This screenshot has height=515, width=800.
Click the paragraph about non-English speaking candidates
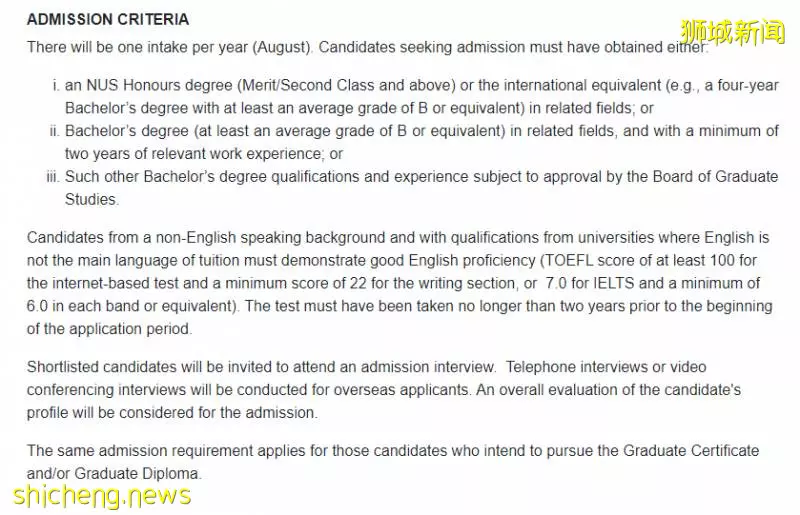(x=399, y=283)
